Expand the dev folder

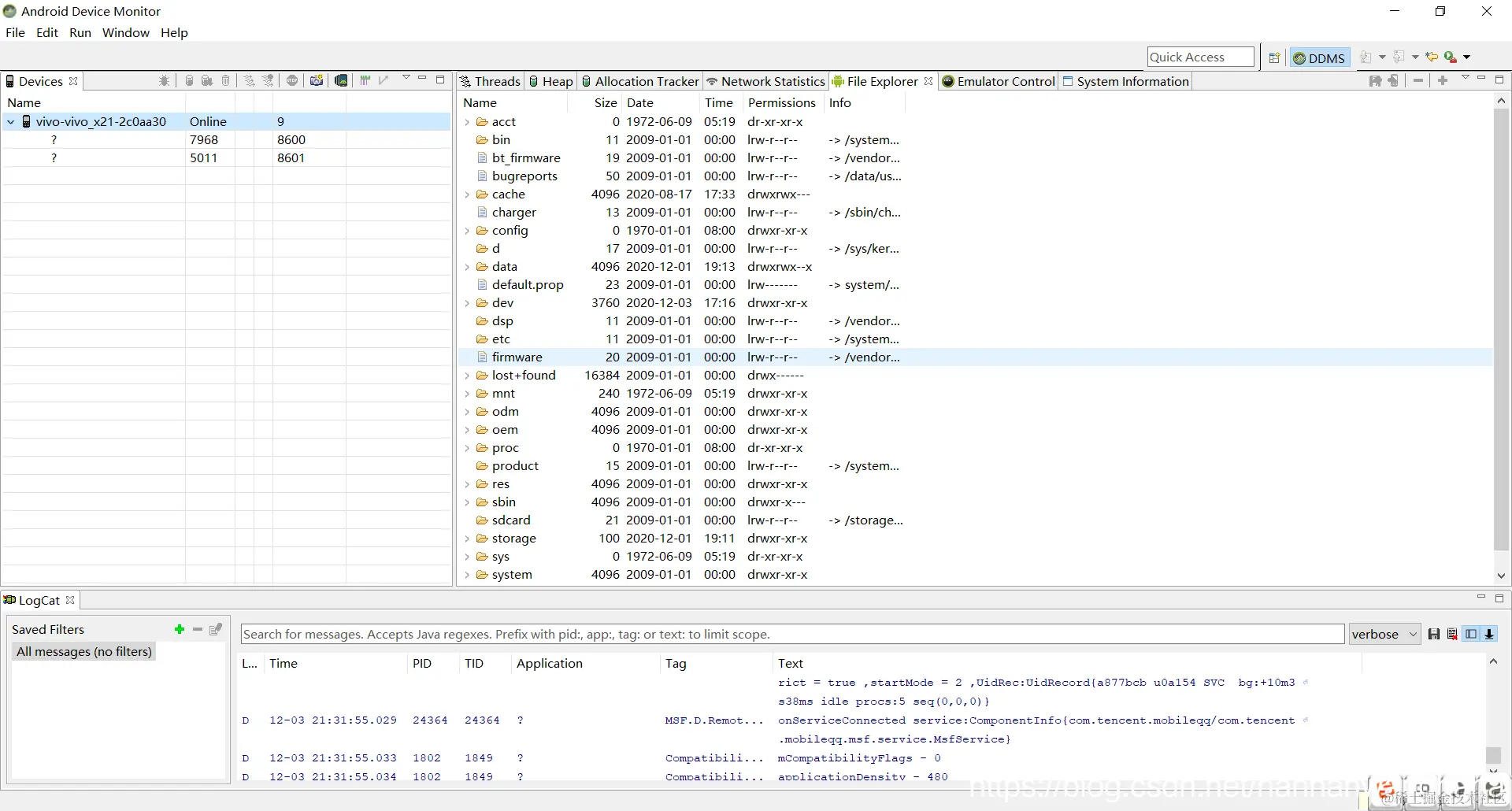tap(467, 303)
